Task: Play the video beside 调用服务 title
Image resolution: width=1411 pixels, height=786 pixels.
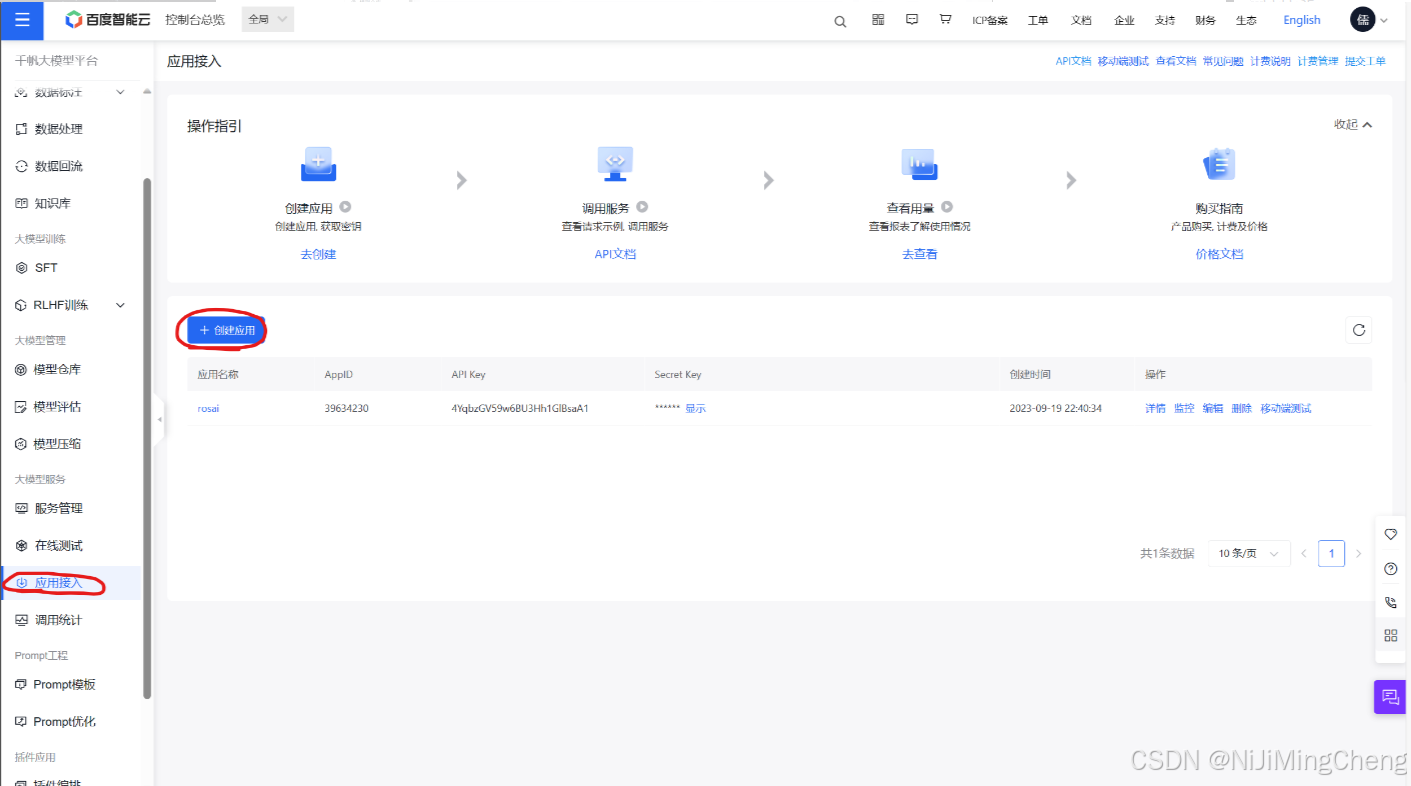Action: [x=642, y=207]
